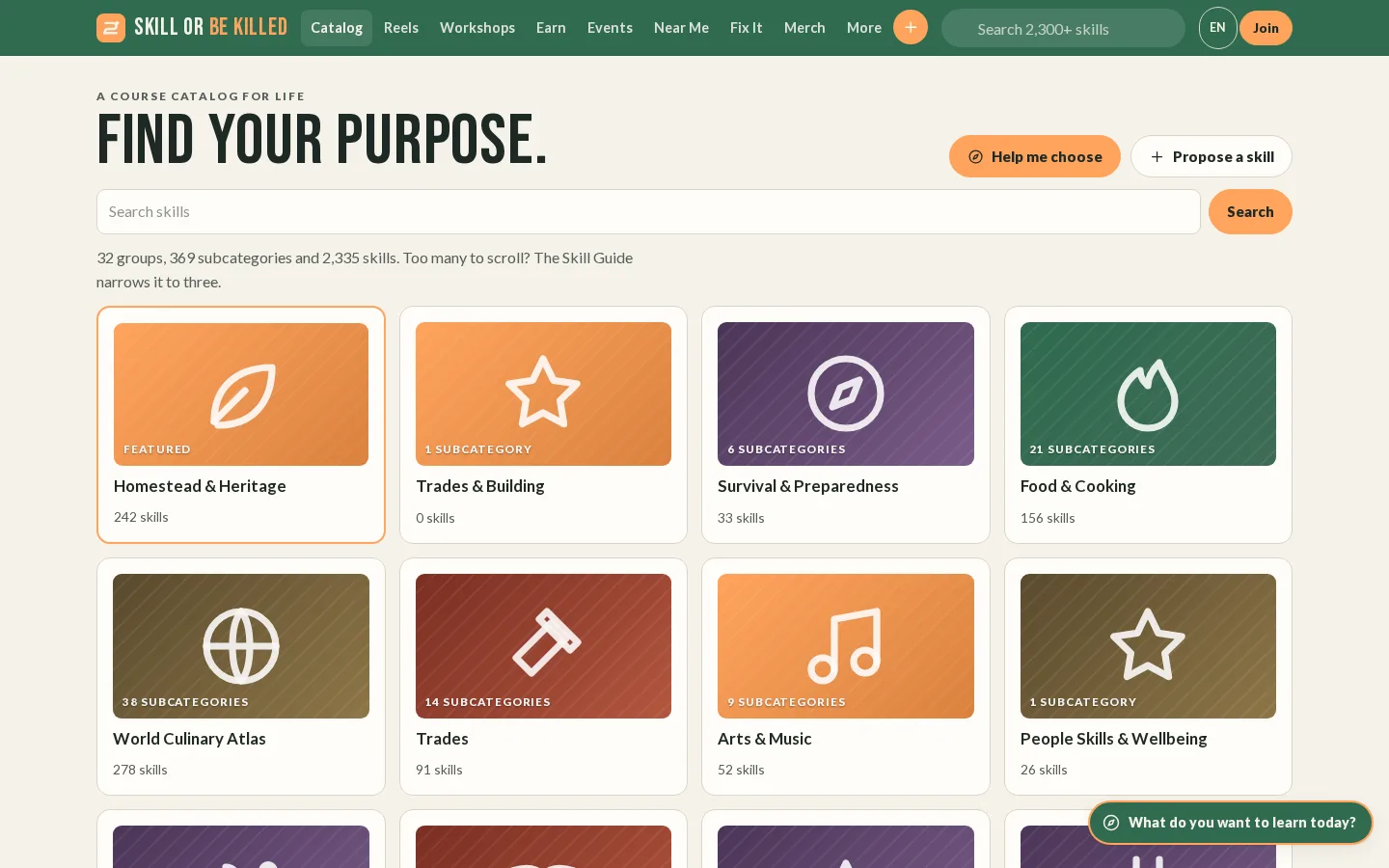Focus the Search 2,300+ skills navbar field
Viewport: 1389px width, 868px height.
1063,28
